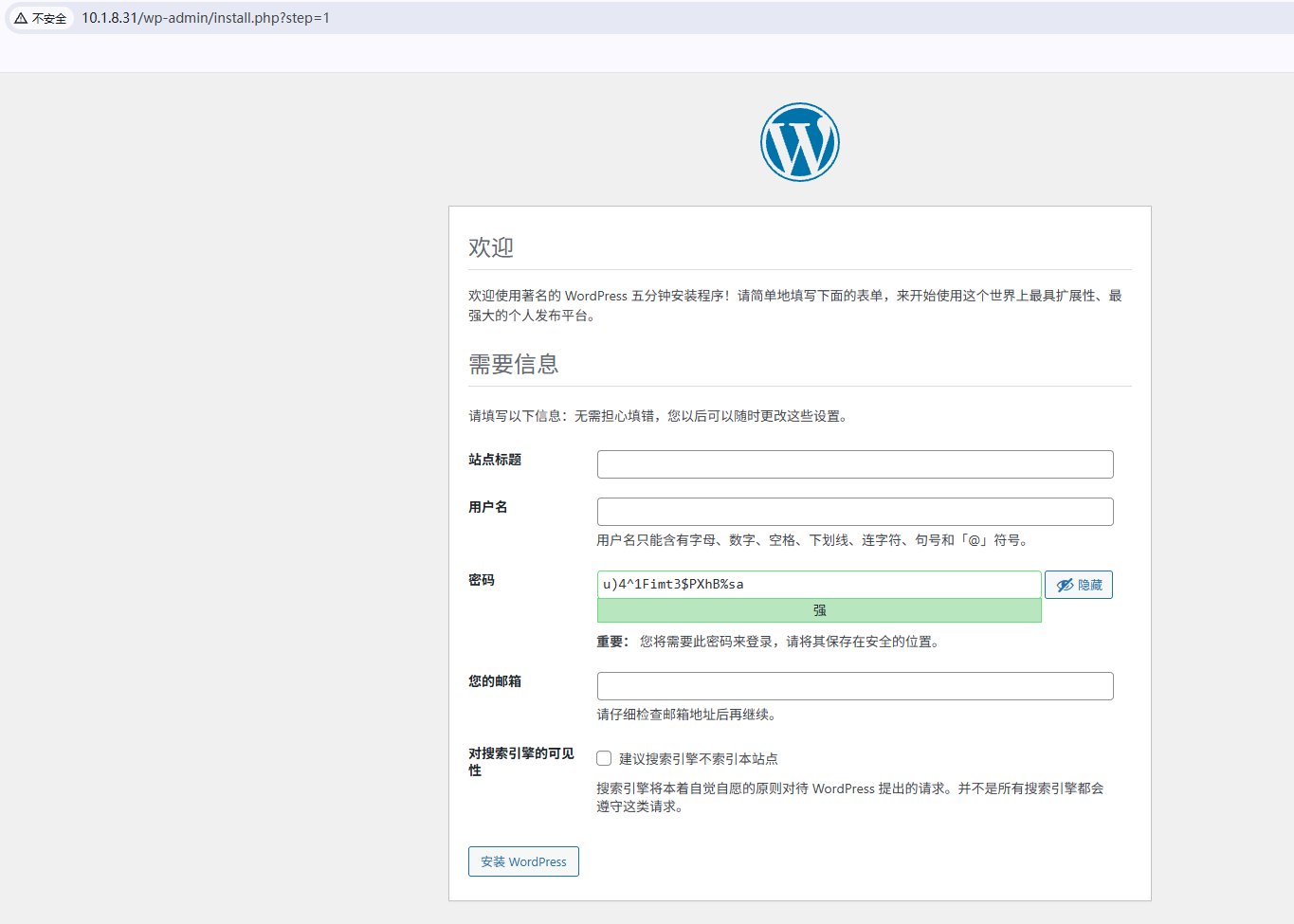This screenshot has height=924, width=1294.
Task: Click the 用户名只能含有字母 hint text
Action: [815, 540]
